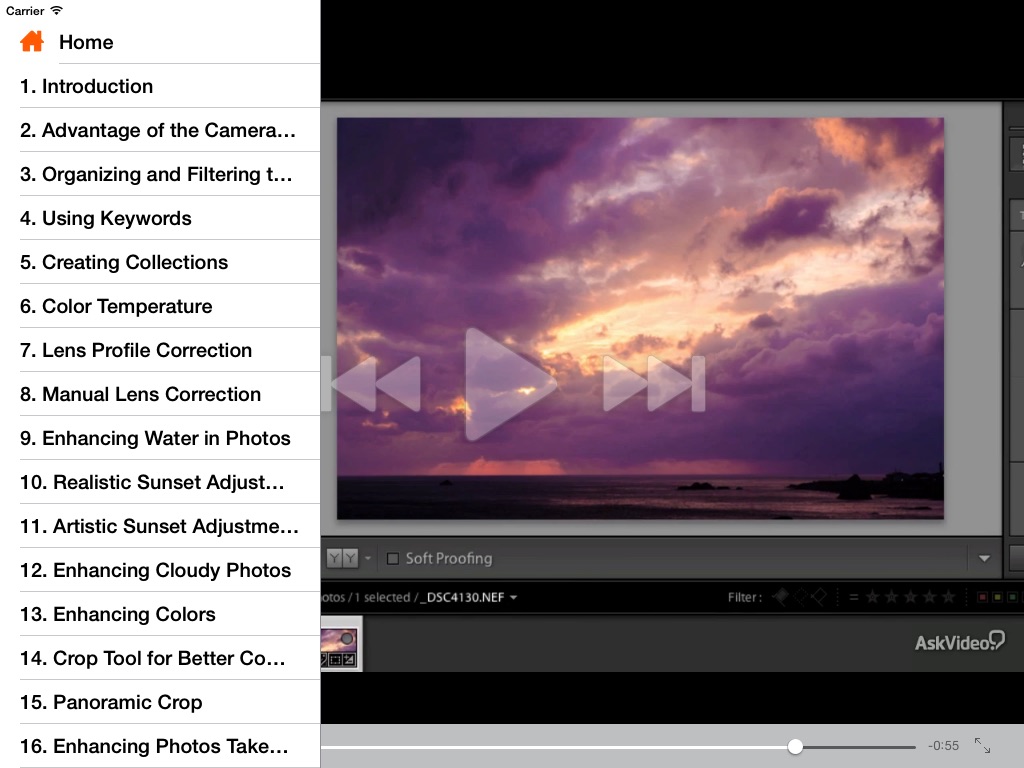Image resolution: width=1024 pixels, height=768 pixels.
Task: Select chapter 2. Advantage of the Camera
Action: tap(160, 130)
